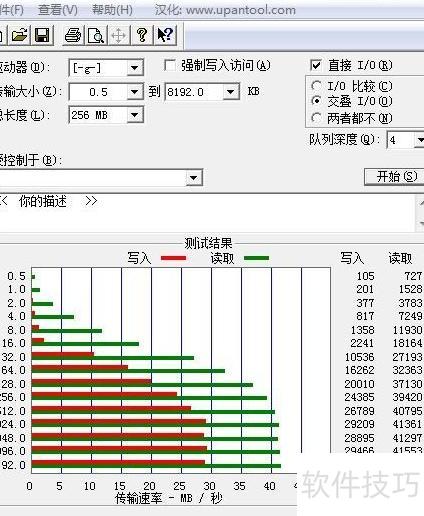Image resolution: width=424 pixels, height=516 pixels.
Task: Click the 开始(S) start button
Action: pyautogui.click(x=395, y=176)
